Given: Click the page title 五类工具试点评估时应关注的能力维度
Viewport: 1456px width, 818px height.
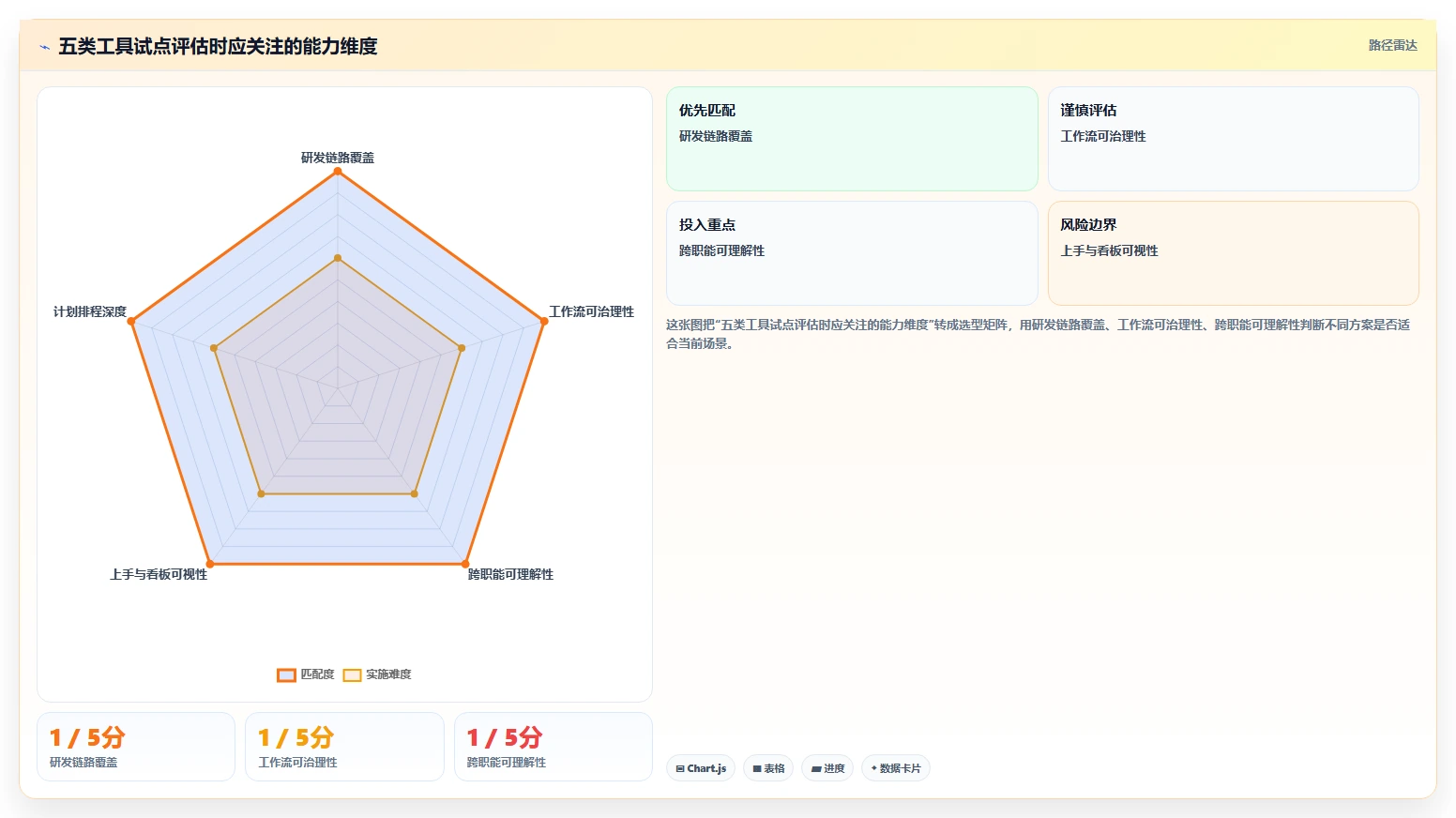Looking at the screenshot, I should pyautogui.click(x=218, y=46).
